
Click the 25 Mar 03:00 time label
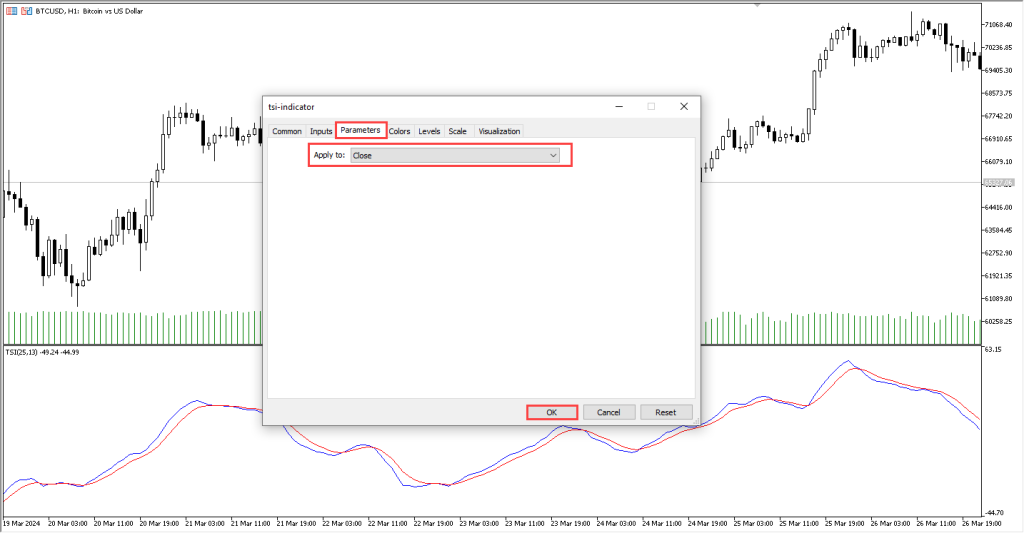754,524
